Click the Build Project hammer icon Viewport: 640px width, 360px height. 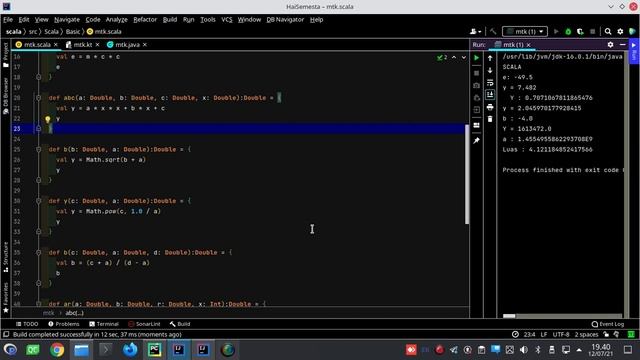point(493,31)
